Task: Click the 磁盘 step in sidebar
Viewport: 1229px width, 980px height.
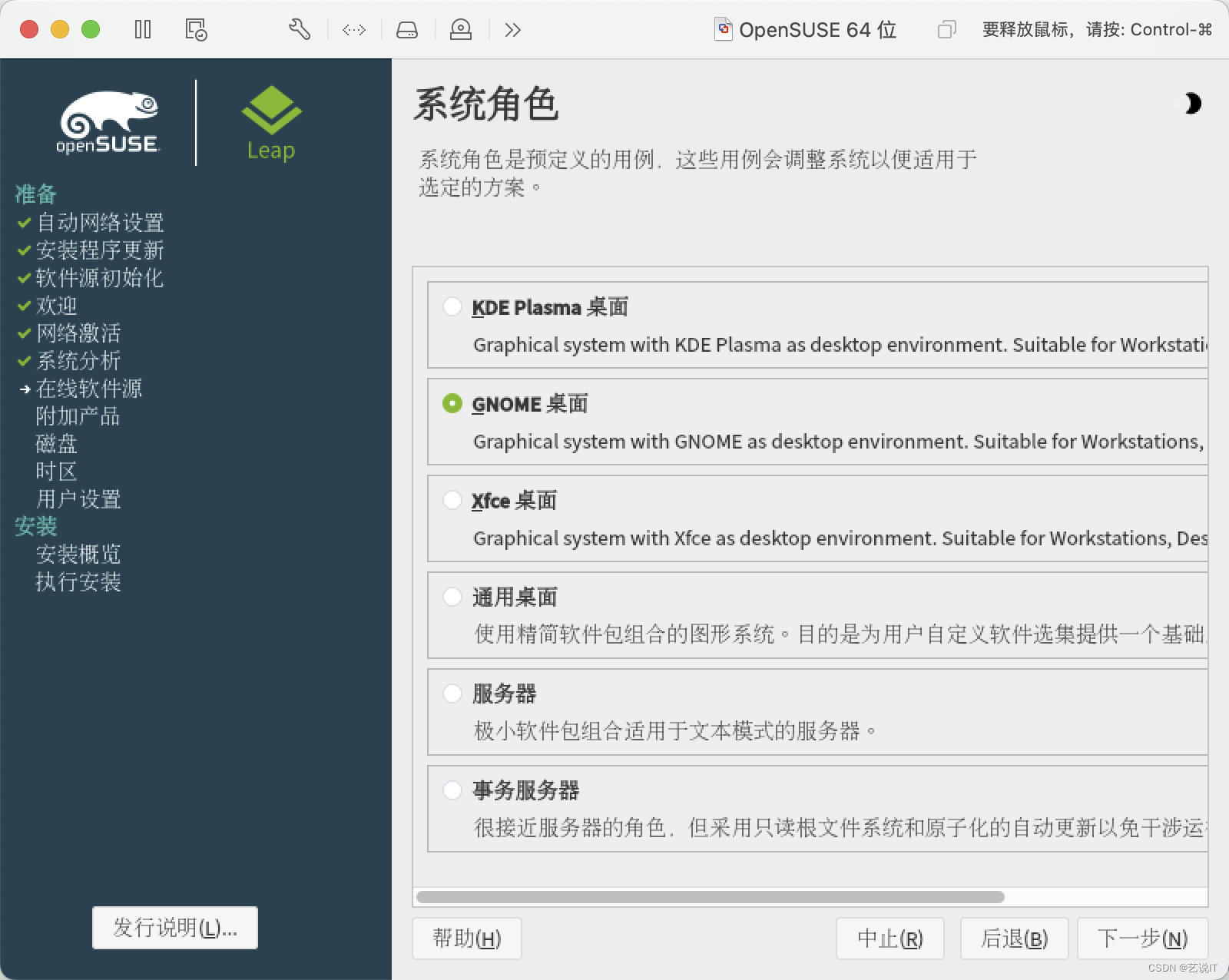Action: tap(57, 444)
